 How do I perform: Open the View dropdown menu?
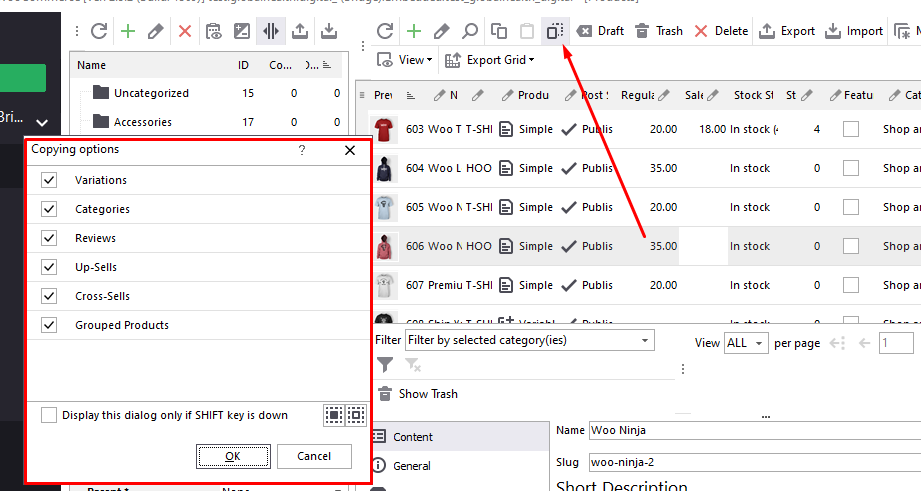pos(405,60)
